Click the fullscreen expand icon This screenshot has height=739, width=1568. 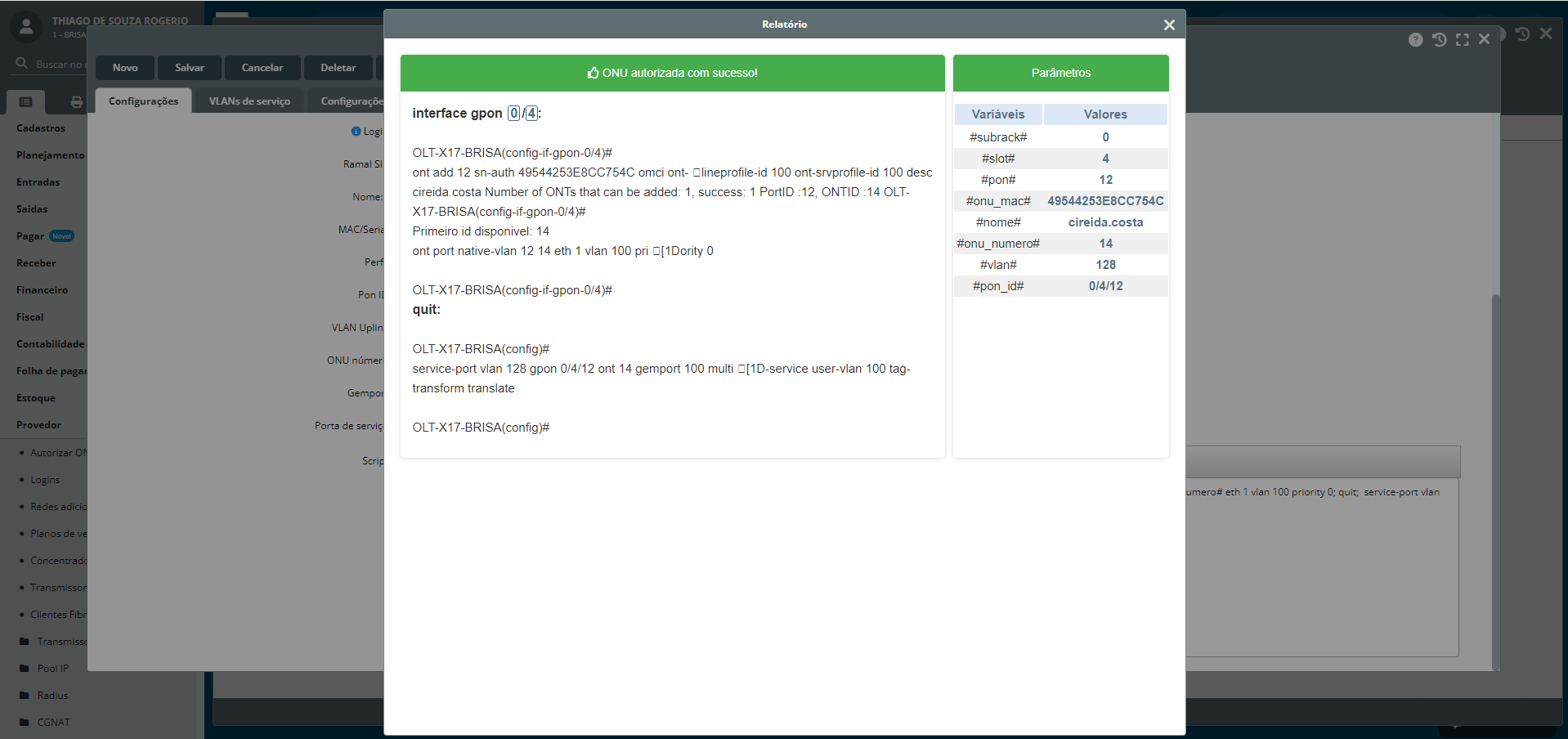(x=1462, y=40)
